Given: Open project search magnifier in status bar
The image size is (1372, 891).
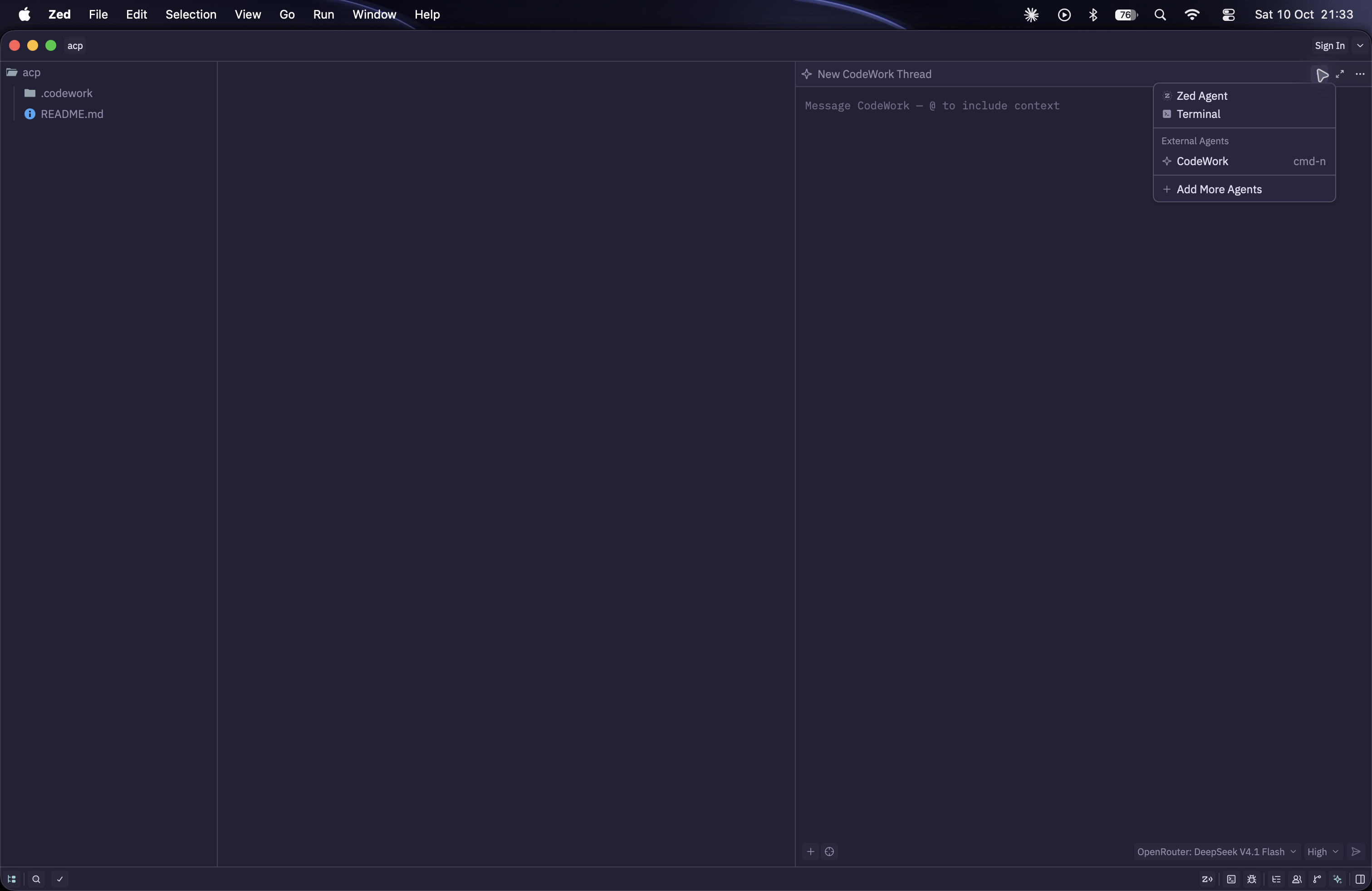Looking at the screenshot, I should tap(36, 879).
